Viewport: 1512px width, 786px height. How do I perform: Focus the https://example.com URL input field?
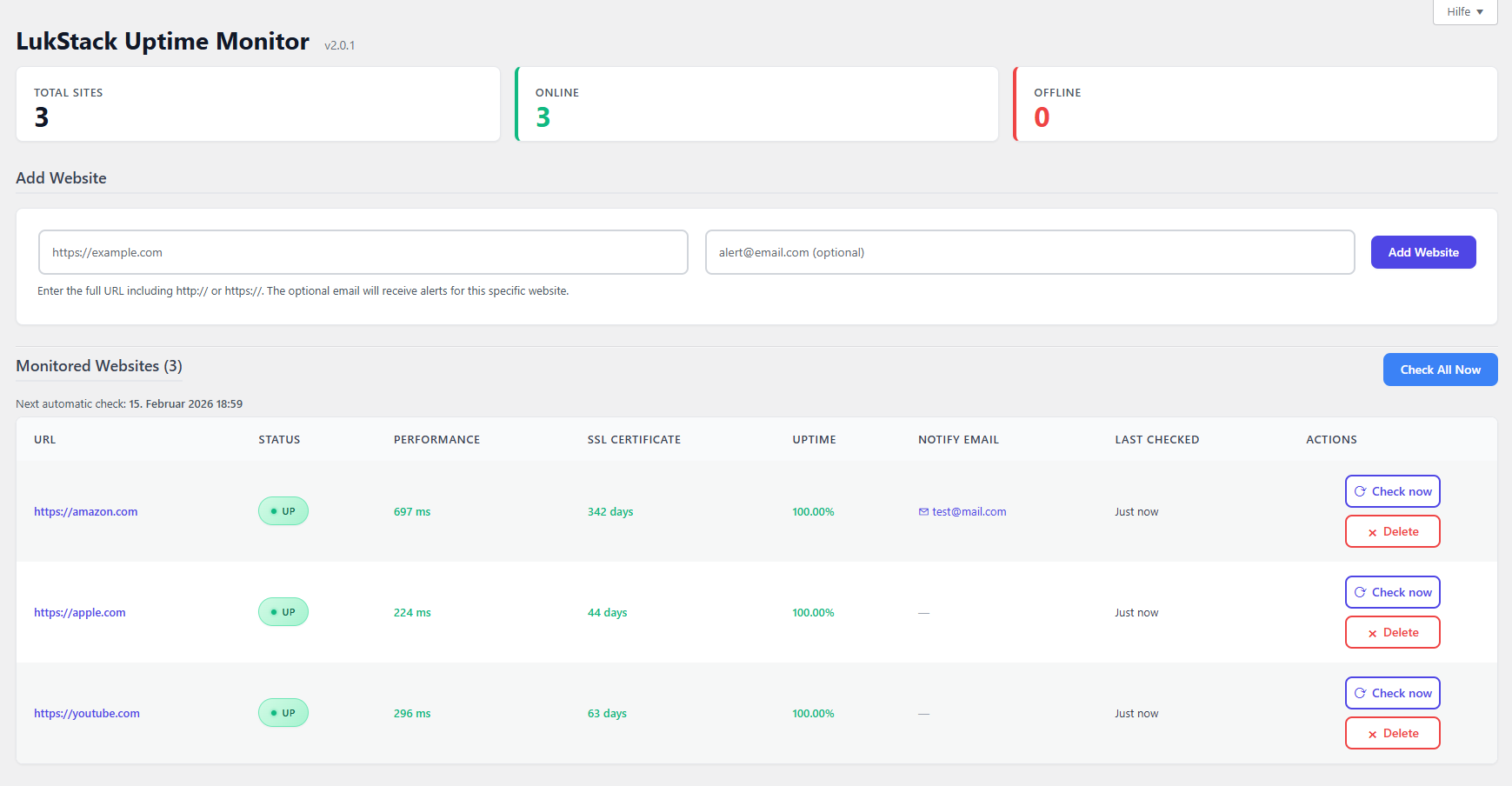(x=363, y=252)
